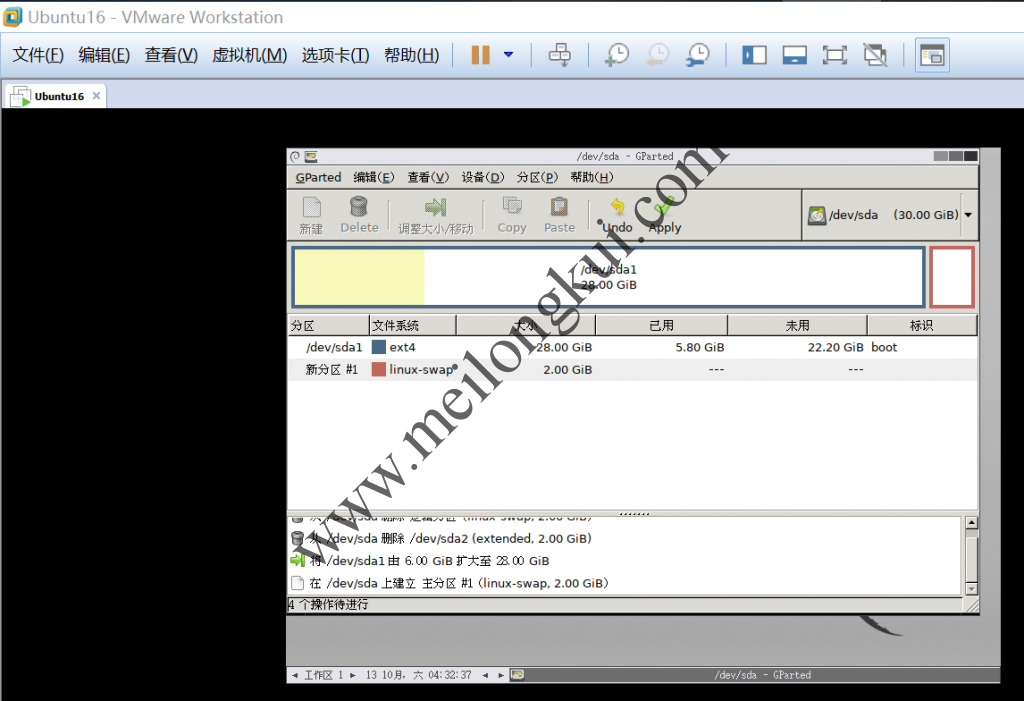Select operation expanding /dev/sda1 to 28.00 GiB
This screenshot has width=1024, height=701.
(x=421, y=561)
